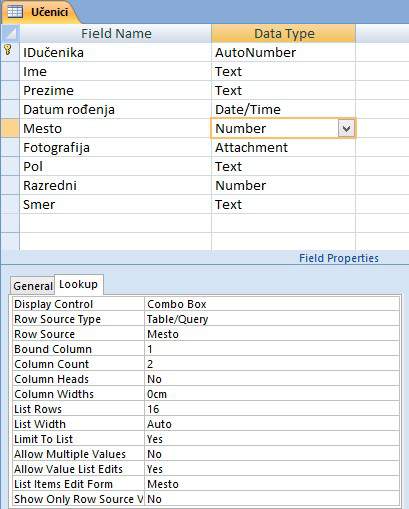Viewport: 409px width, 509px height.
Task: Click the Attachment data type cell
Action: [x=284, y=147]
